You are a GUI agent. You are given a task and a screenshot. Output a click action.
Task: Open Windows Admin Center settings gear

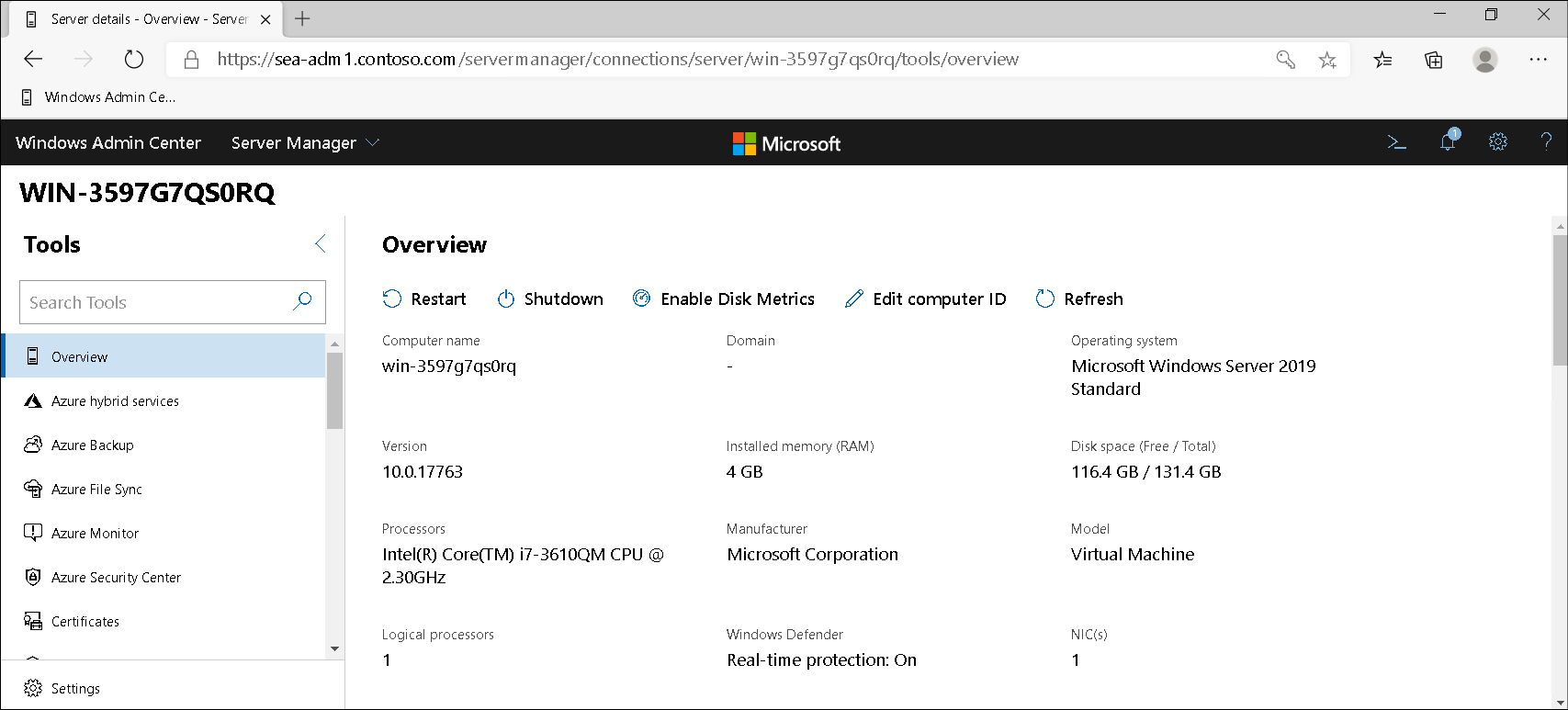[1498, 141]
